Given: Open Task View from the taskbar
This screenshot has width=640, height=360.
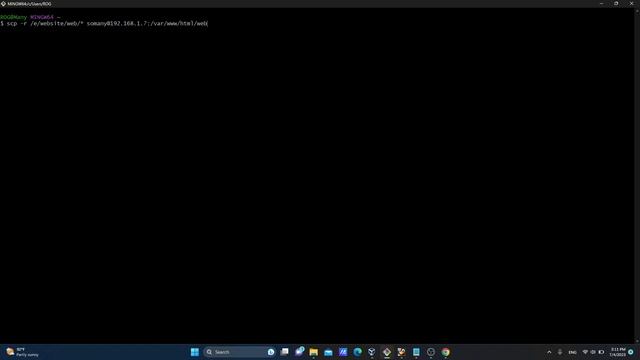Looking at the screenshot, I should click(x=284, y=351).
